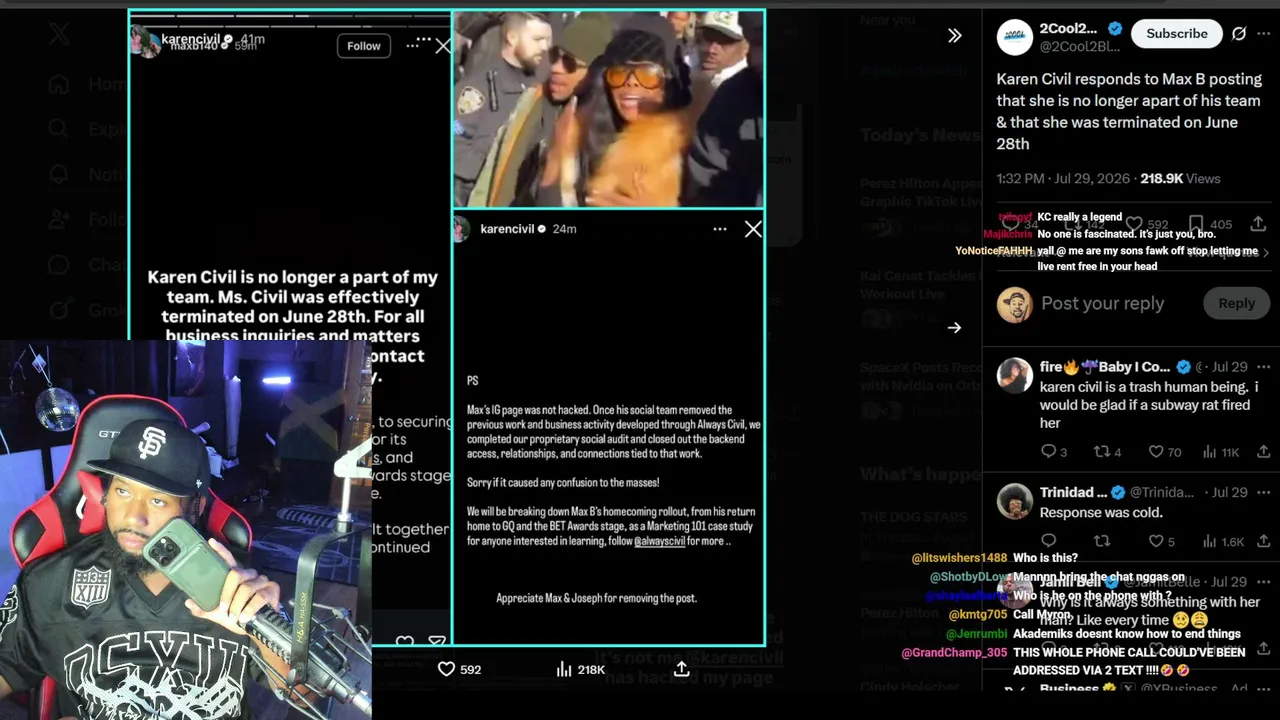Open my avatar beside the reply field
1280x720 pixels.
coord(1015,304)
